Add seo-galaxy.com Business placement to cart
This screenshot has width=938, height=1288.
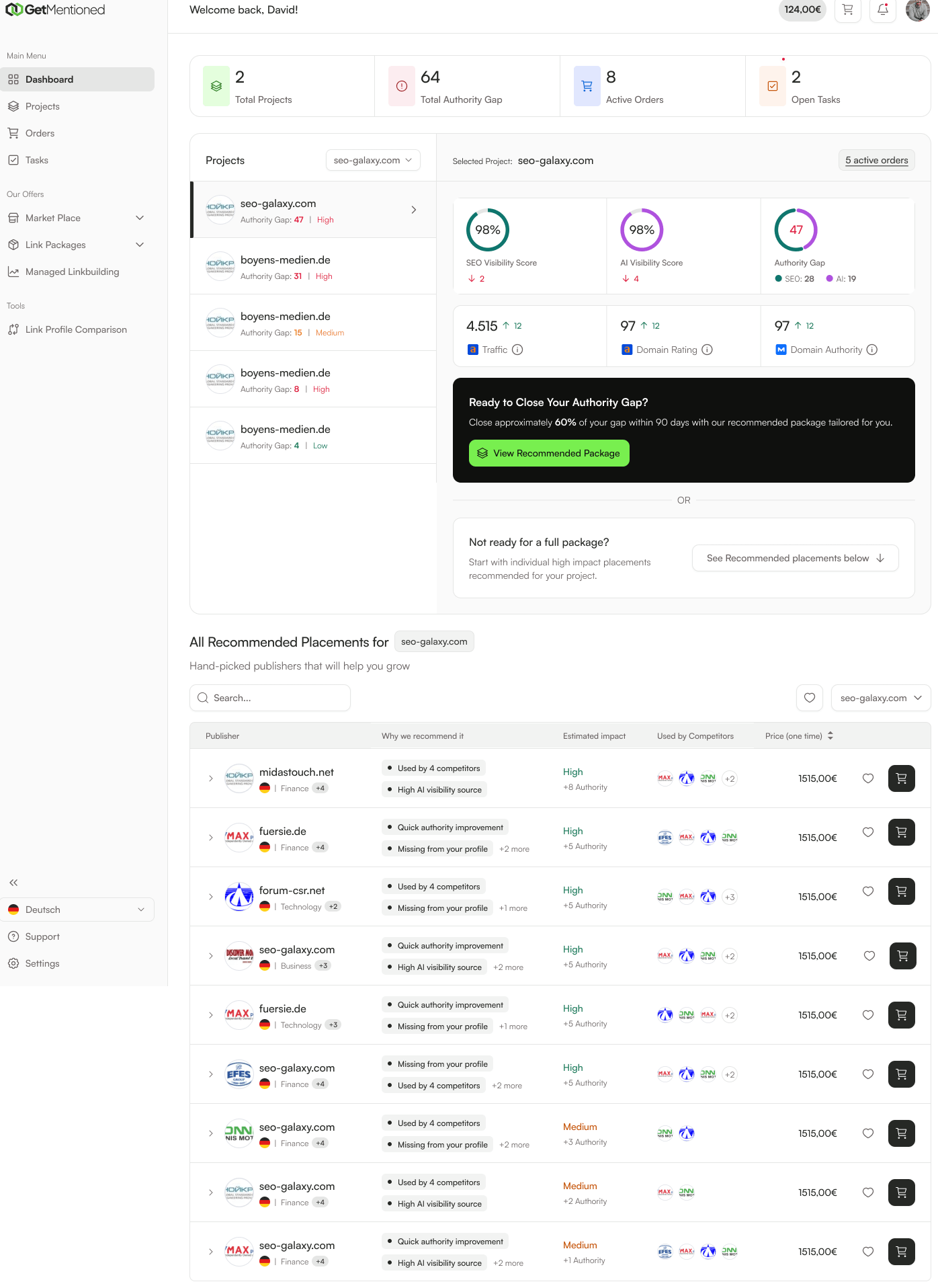click(x=903, y=956)
